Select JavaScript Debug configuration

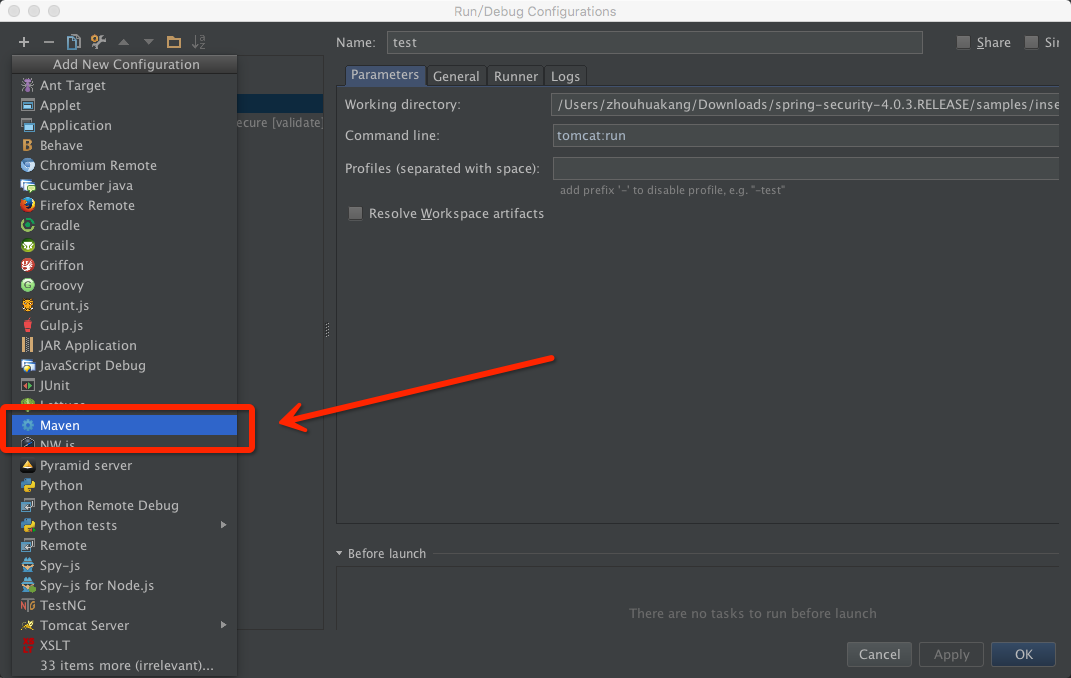pos(124,365)
